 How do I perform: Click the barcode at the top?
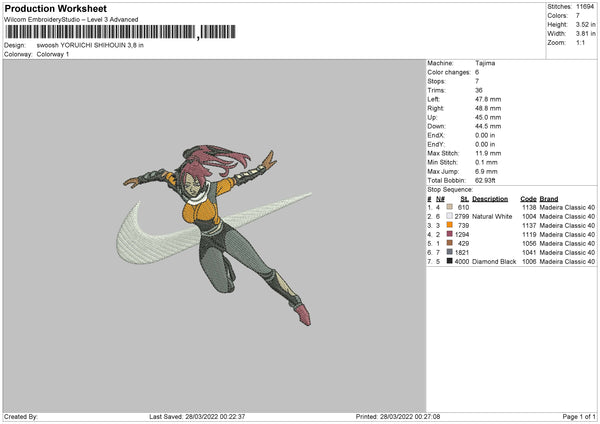point(100,33)
